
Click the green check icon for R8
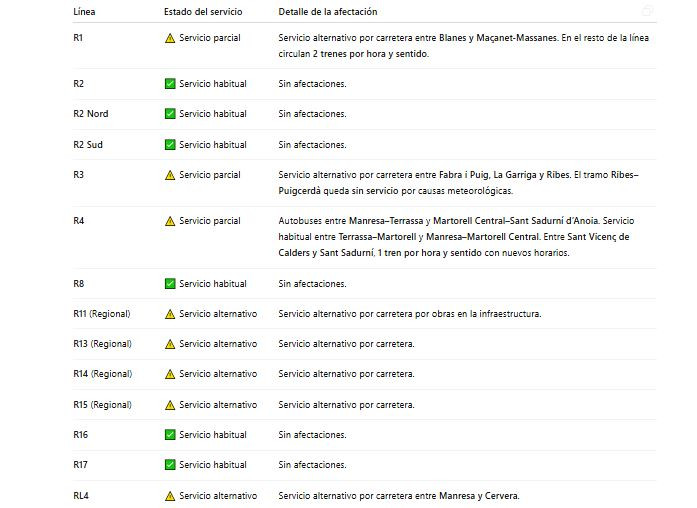click(x=170, y=284)
